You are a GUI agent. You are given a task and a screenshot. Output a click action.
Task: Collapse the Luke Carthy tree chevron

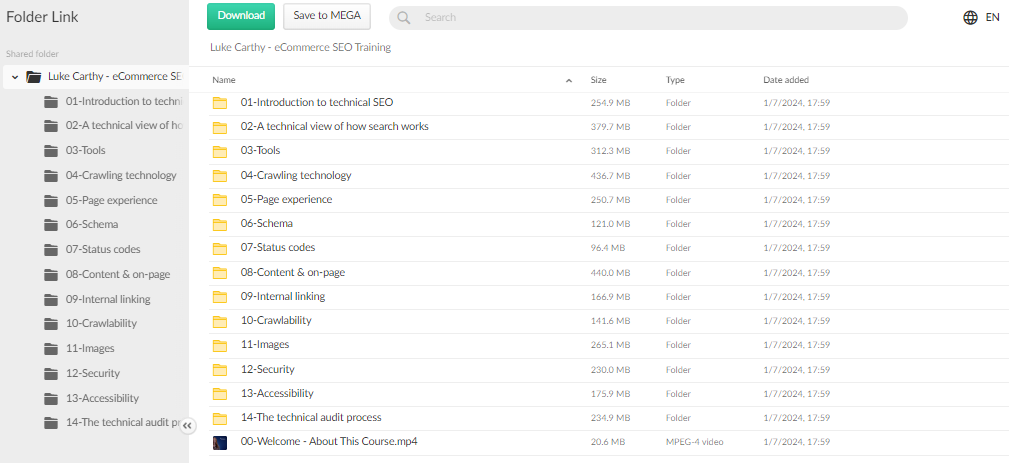point(15,77)
